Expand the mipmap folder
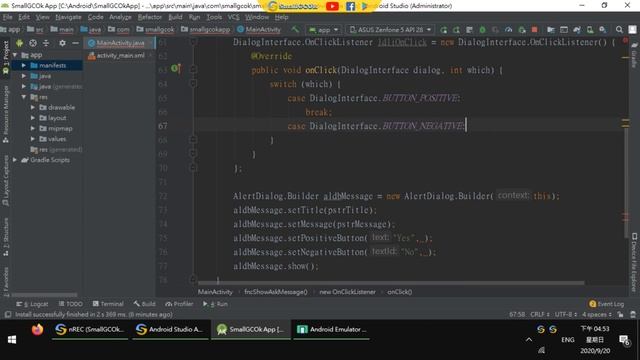 click(33, 129)
